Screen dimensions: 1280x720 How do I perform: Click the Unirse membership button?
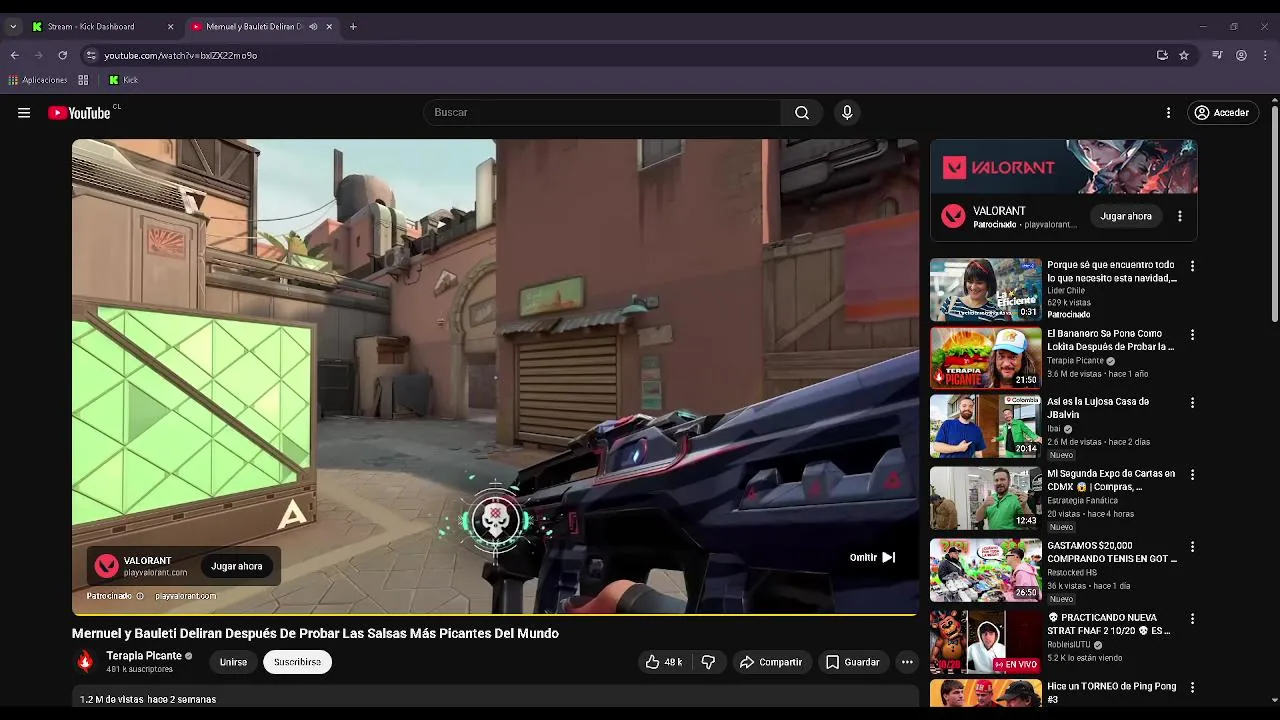233,662
